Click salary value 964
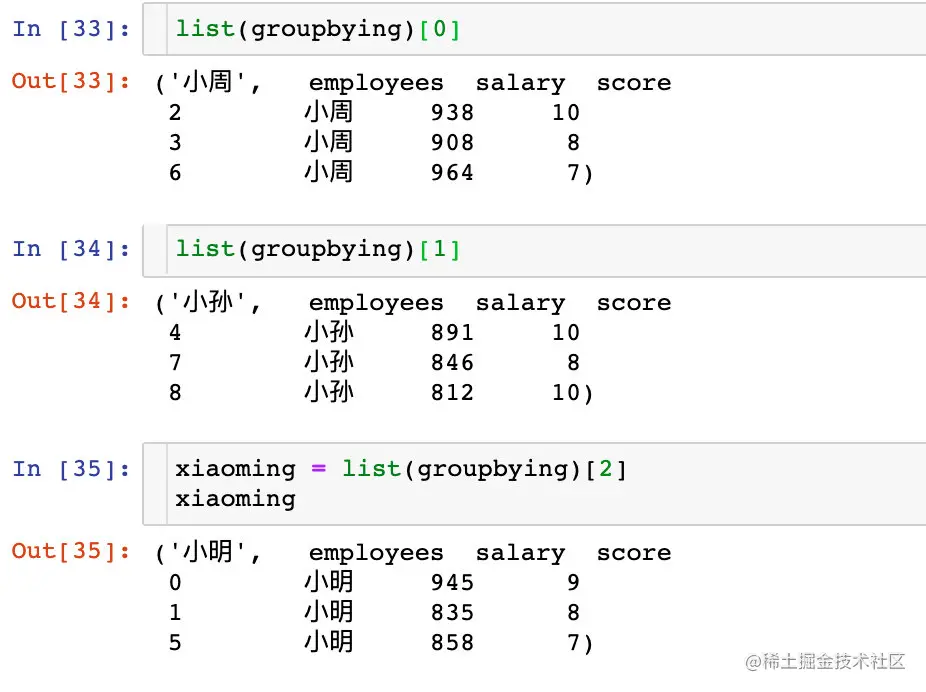926x692 pixels. point(452,173)
